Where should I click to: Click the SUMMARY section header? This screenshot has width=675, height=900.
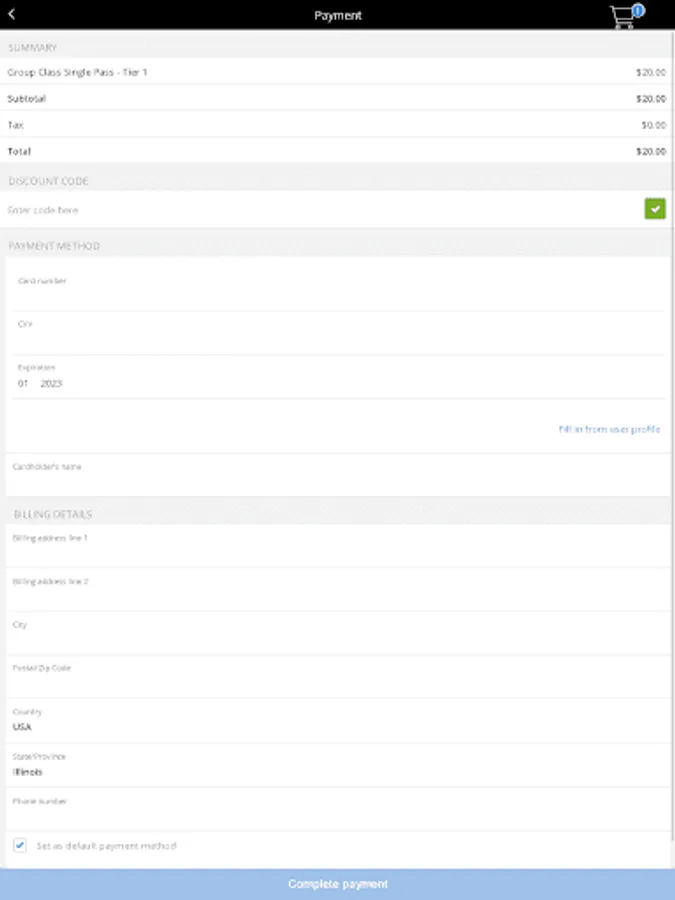[x=32, y=48]
